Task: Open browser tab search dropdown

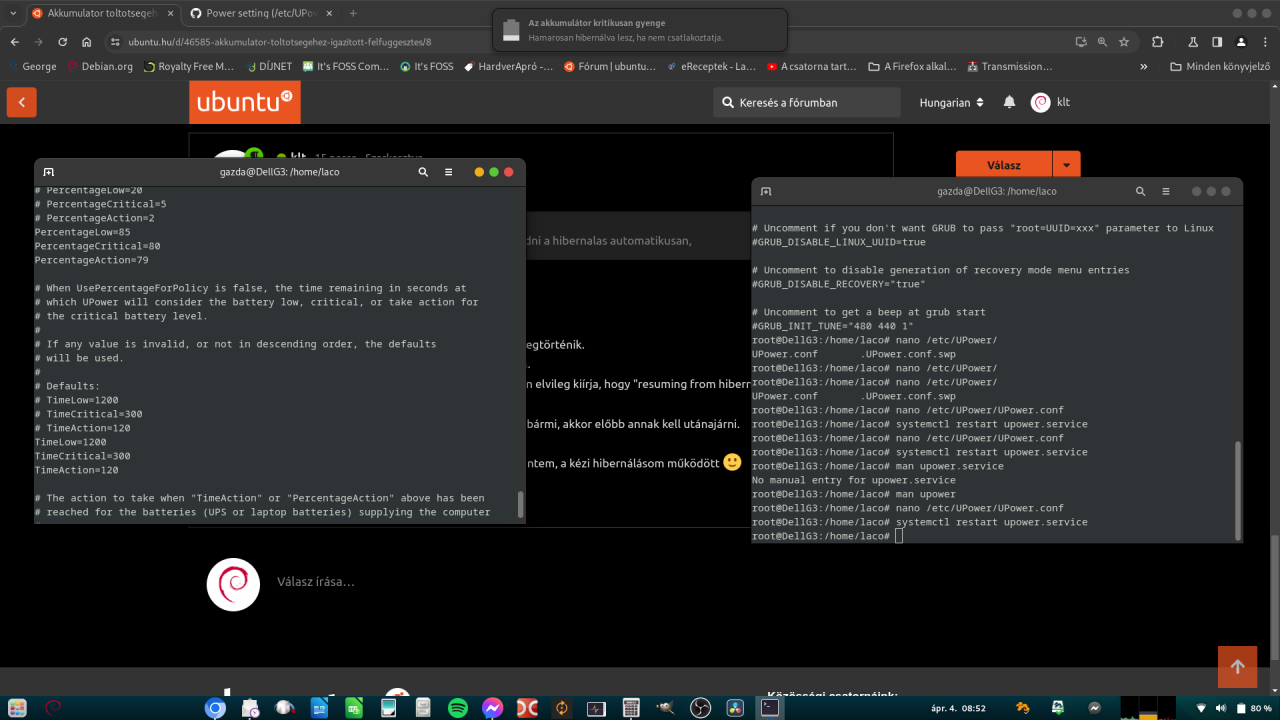Action: (11, 13)
